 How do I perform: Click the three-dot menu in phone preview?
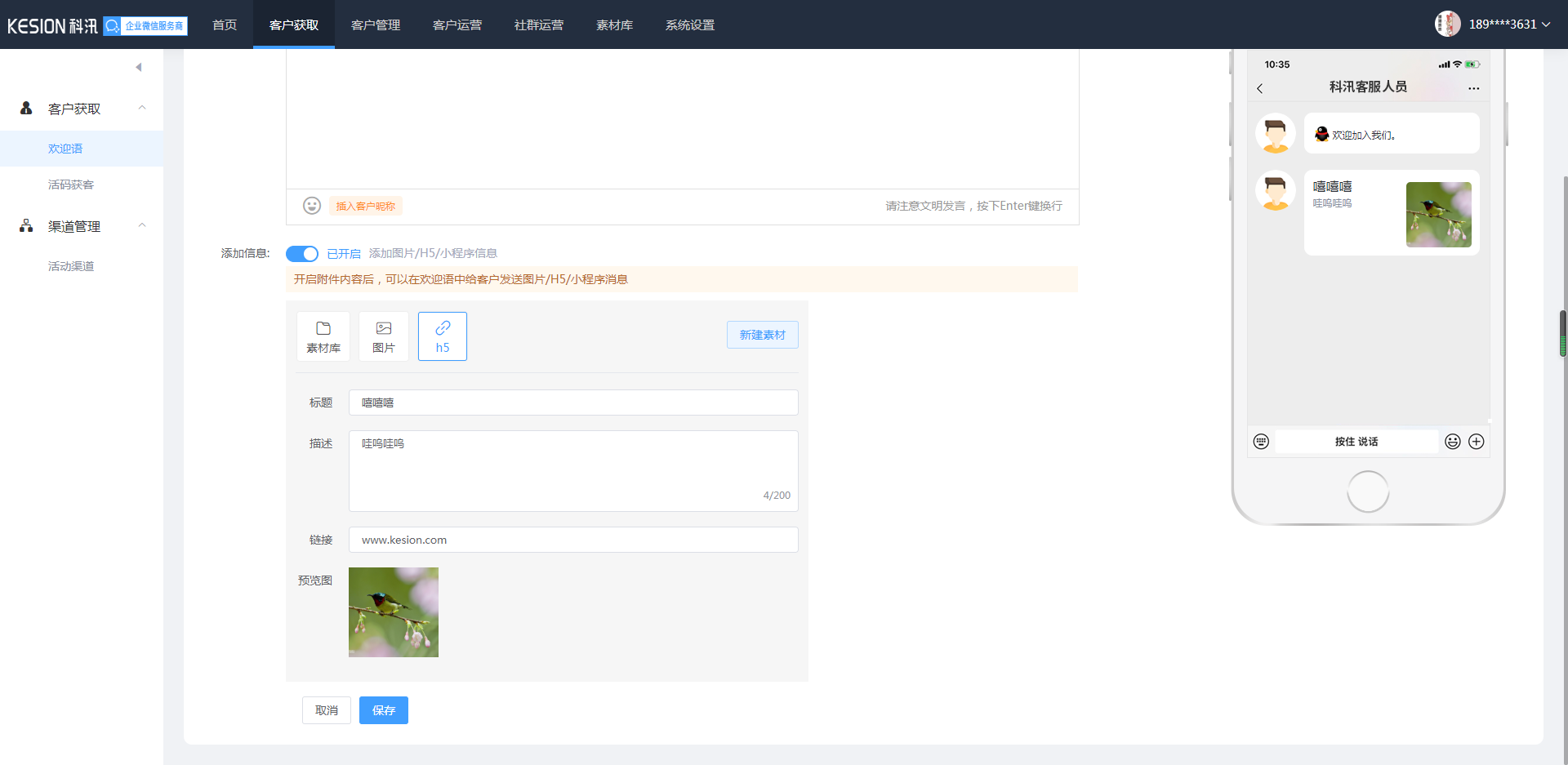[1473, 88]
